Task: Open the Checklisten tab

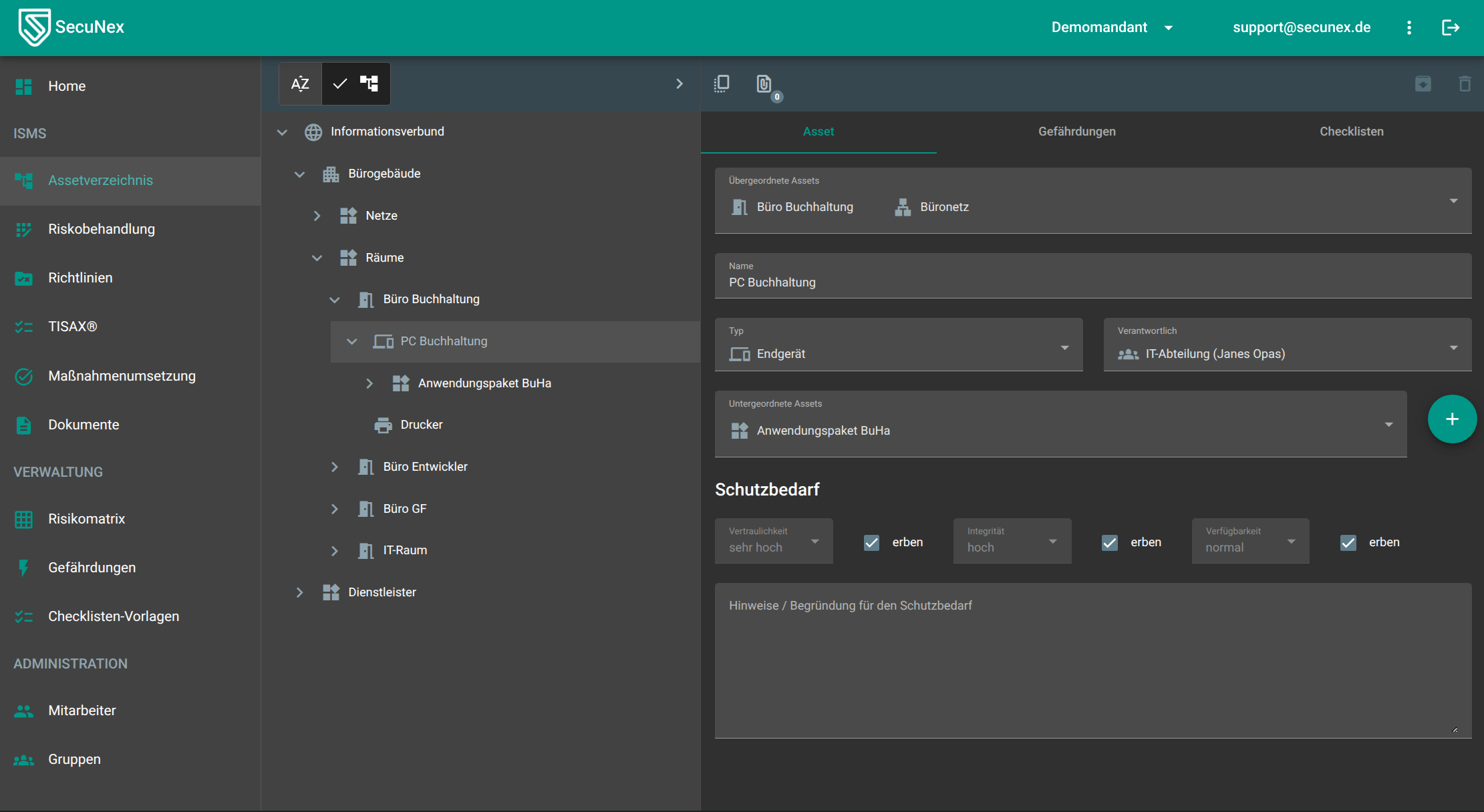Action: pyautogui.click(x=1351, y=132)
